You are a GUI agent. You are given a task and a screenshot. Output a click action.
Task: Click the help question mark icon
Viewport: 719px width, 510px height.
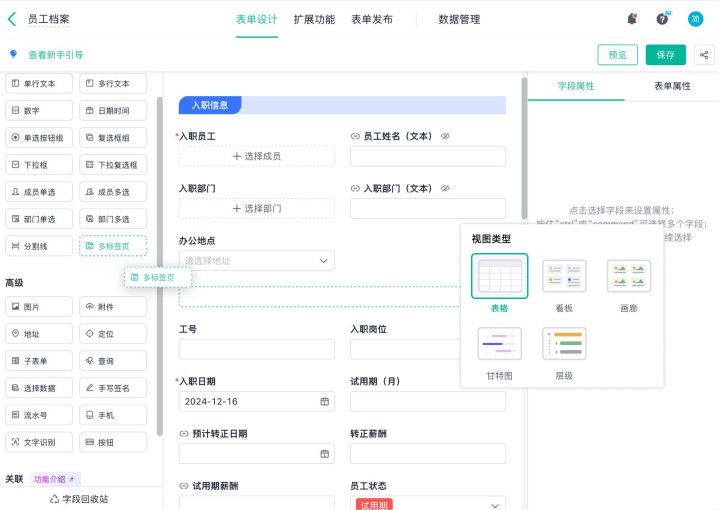662,19
